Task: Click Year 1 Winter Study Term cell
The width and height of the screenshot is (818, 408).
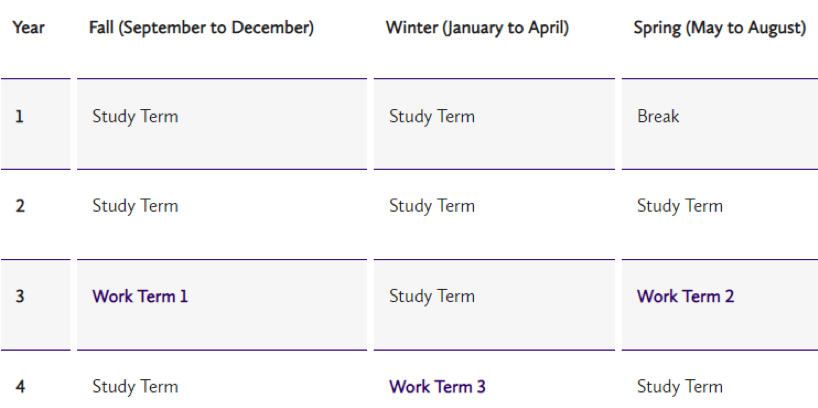Action: pyautogui.click(x=432, y=116)
